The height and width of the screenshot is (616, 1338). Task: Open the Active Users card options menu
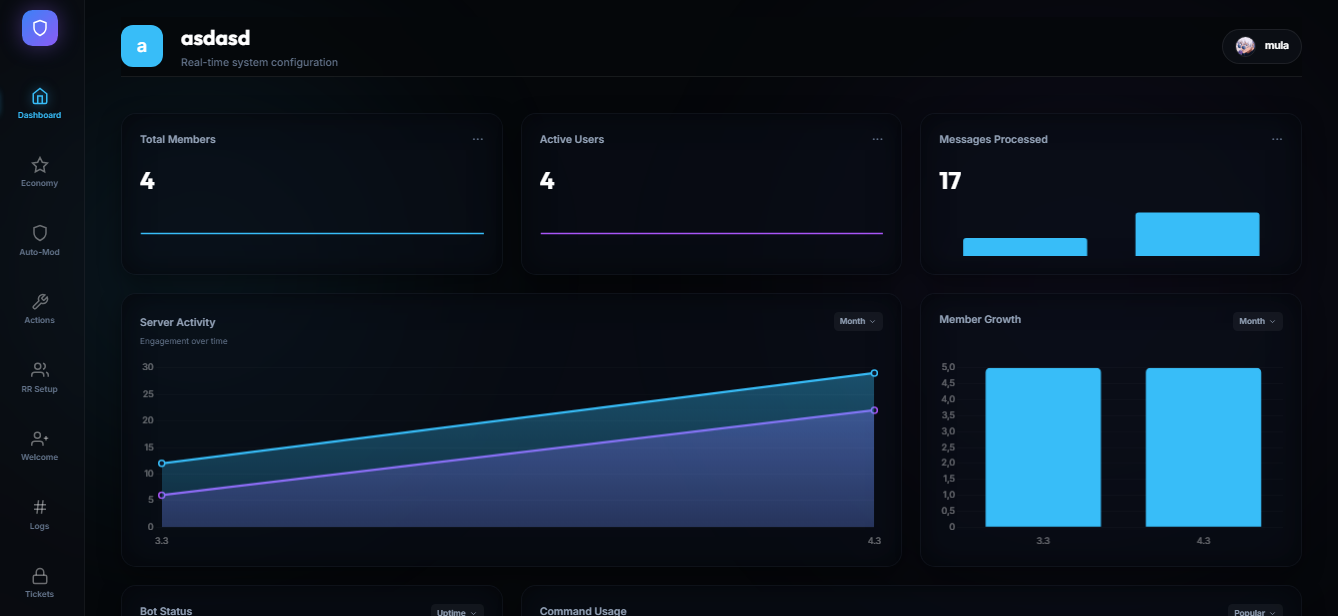point(877,139)
